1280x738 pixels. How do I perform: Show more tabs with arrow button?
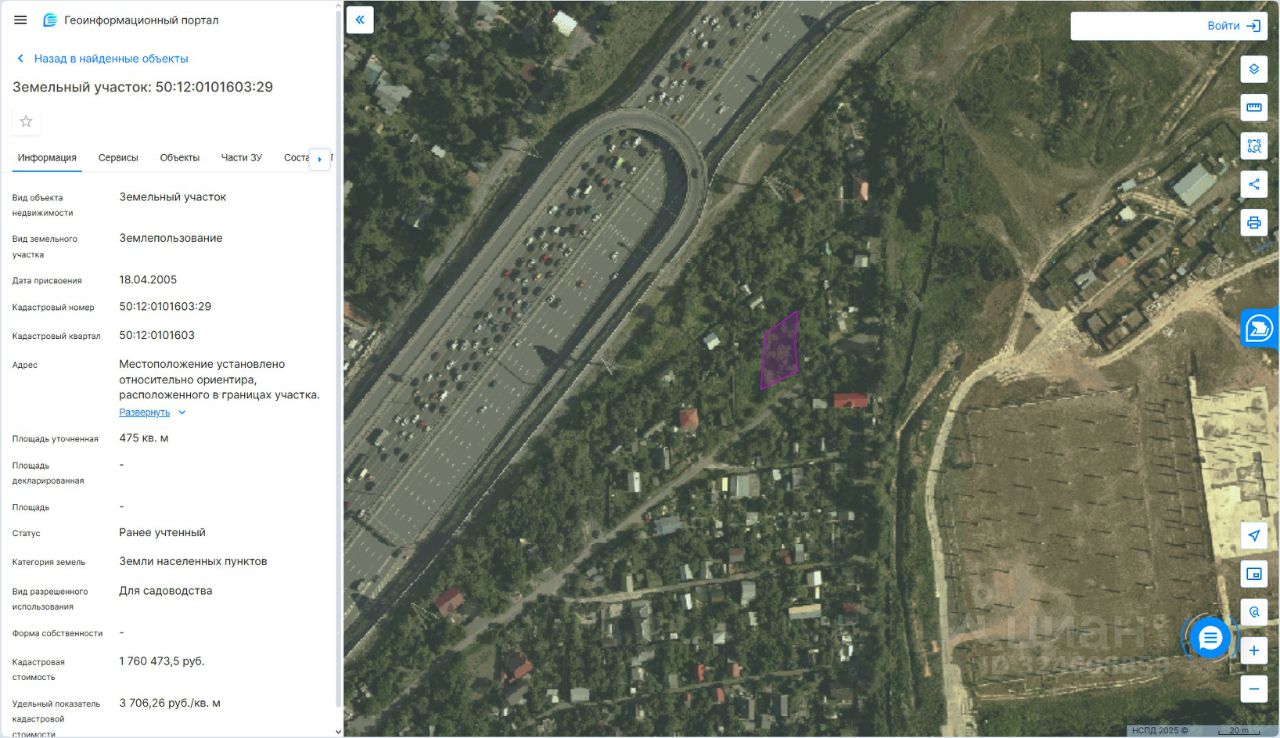320,159
